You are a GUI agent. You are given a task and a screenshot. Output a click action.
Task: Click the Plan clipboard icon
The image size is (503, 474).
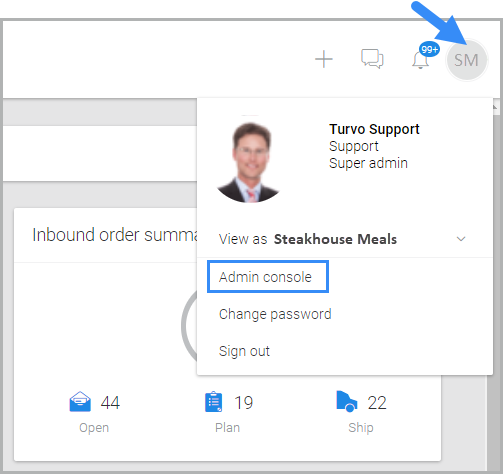tap(214, 402)
